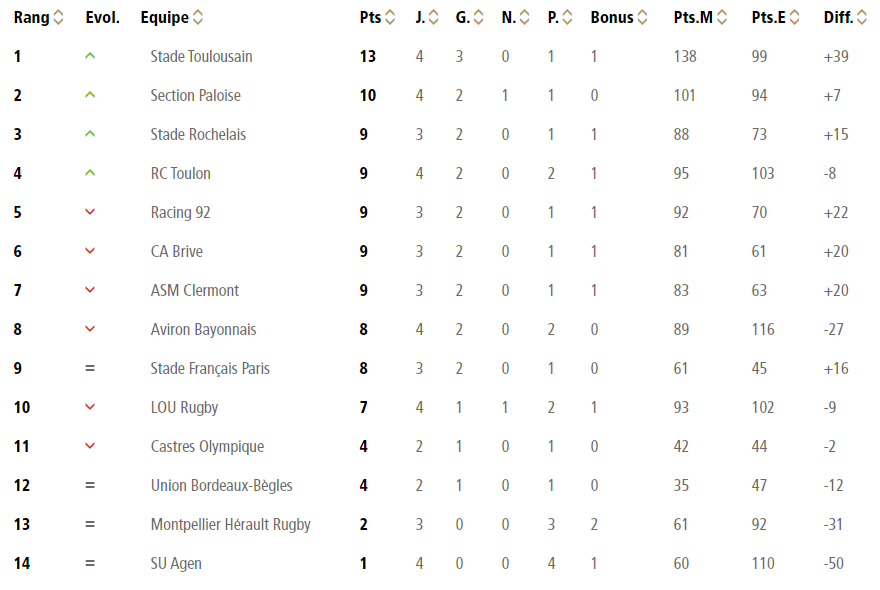This screenshot has width=880, height=590.
Task: Select Section Paloise team name
Action: point(195,96)
